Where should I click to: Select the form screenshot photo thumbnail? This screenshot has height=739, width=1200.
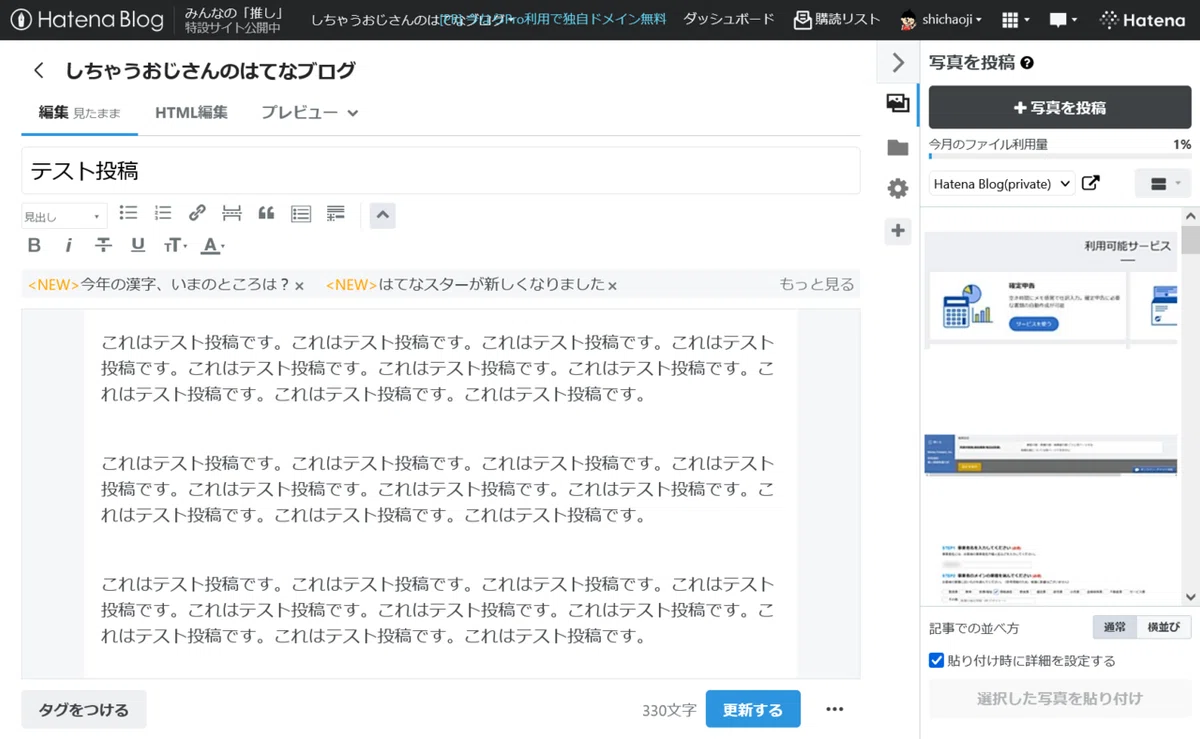click(x=1052, y=574)
